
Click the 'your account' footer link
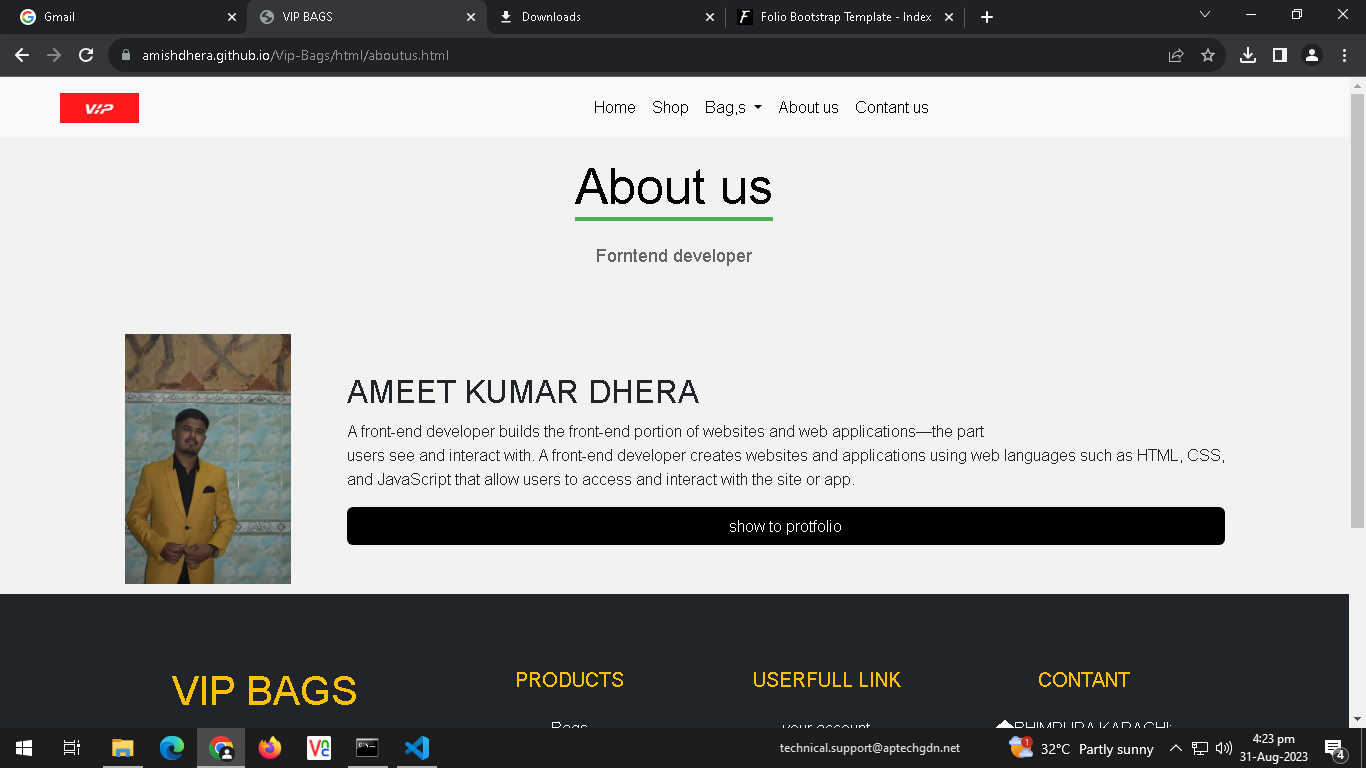point(826,727)
